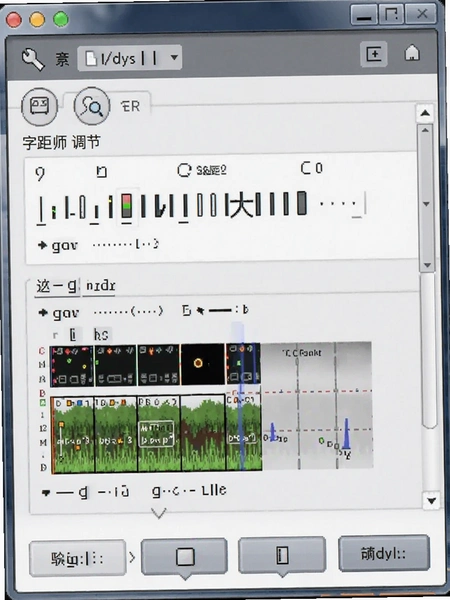
Task: Click the tall blue spike on right graph
Action: point(346,433)
